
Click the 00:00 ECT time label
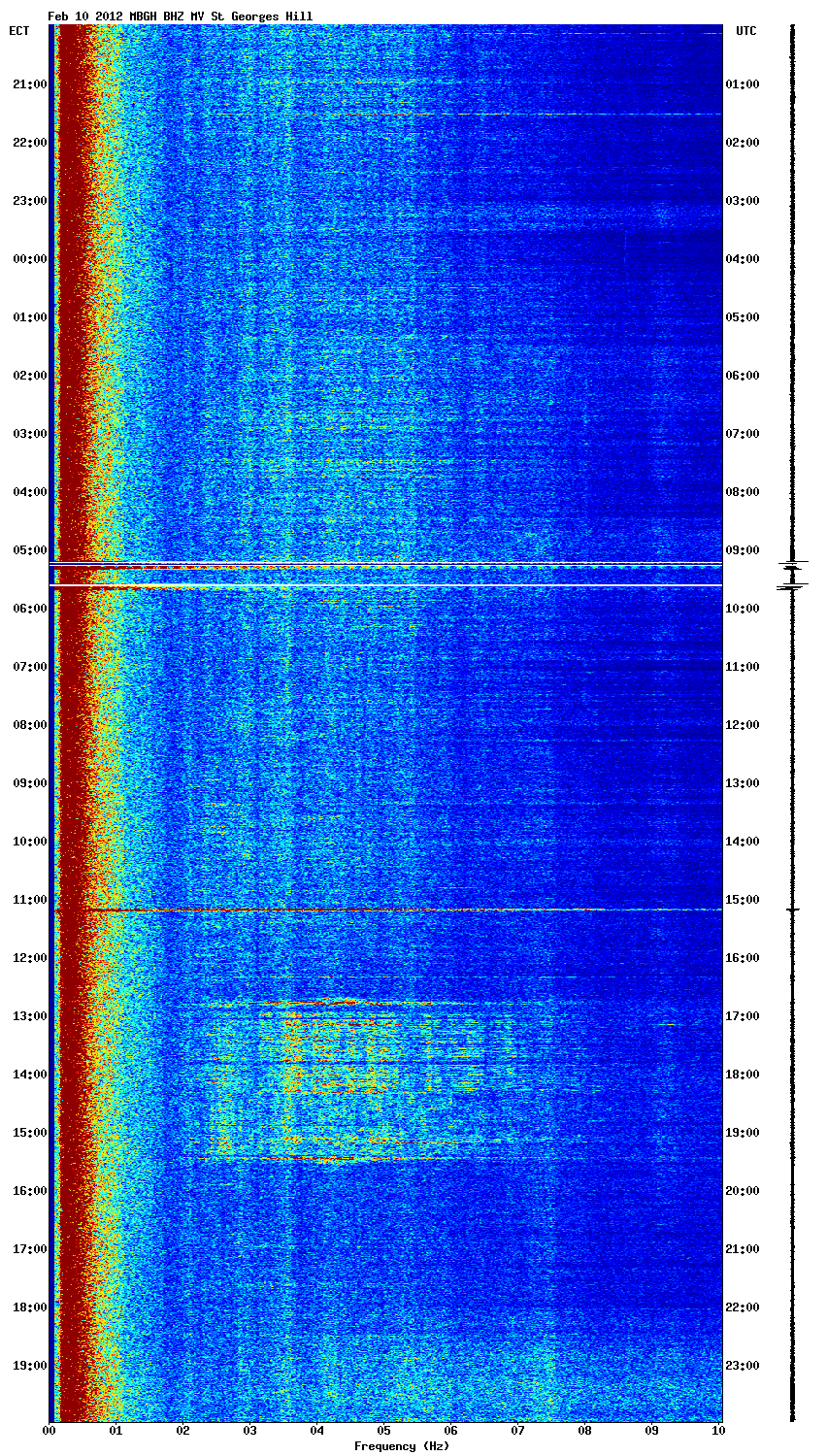tap(30, 259)
